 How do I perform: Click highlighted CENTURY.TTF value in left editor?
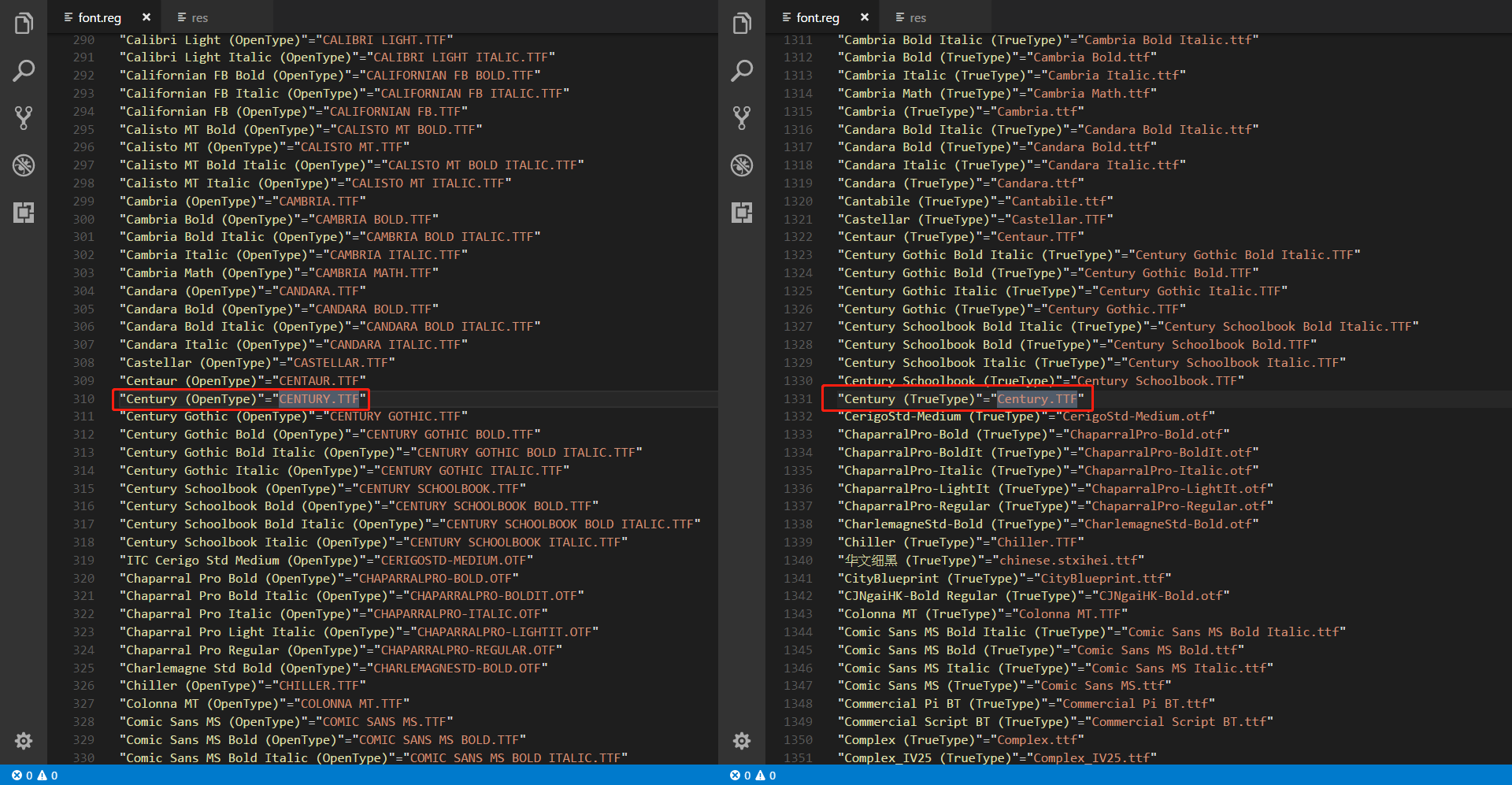pyautogui.click(x=319, y=399)
